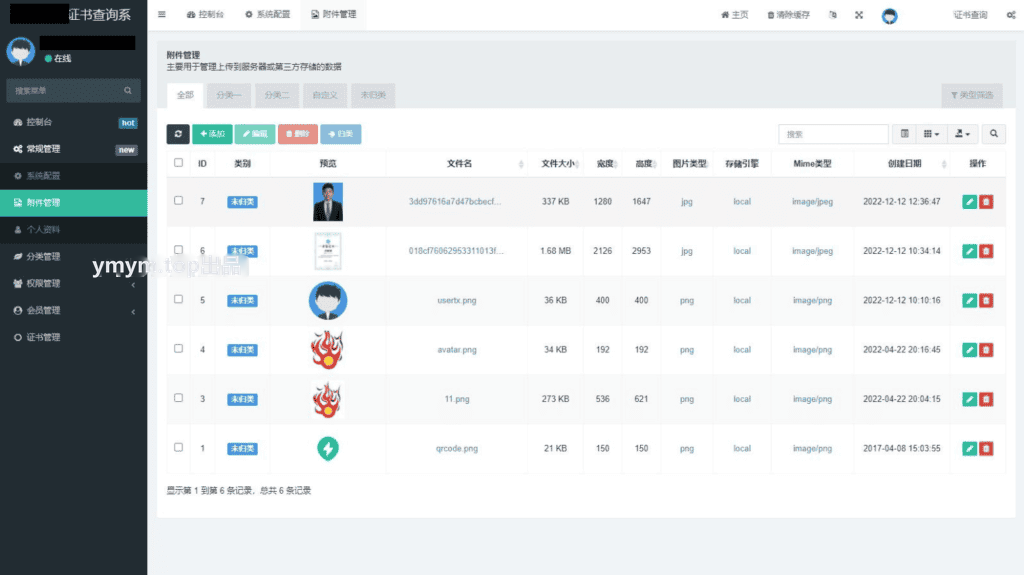This screenshot has height=575, width=1024.
Task: Click the green 添加 button
Action: click(212, 134)
